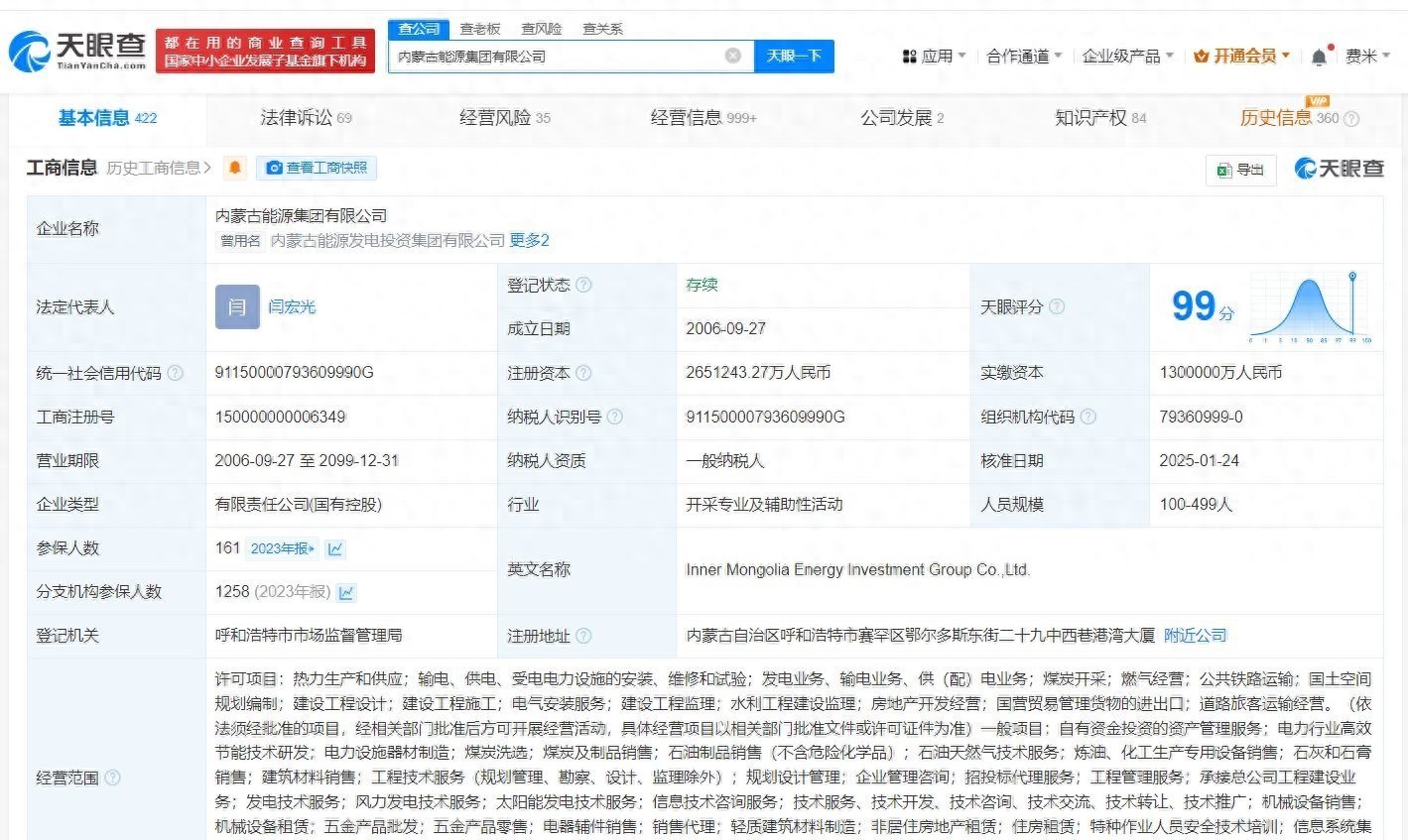Open the 知识产权 tab
The image size is (1408, 840).
click(x=1099, y=118)
